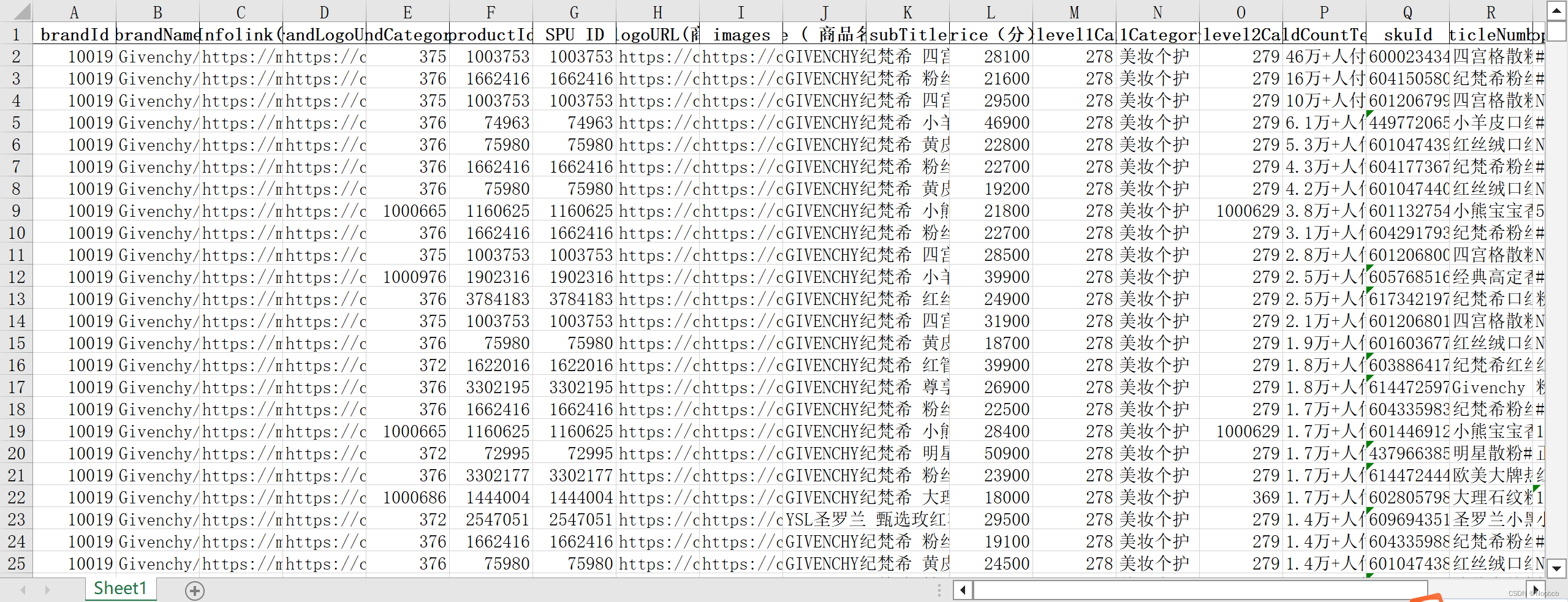Select level2 cell 369 in row 22
Screen dimensions: 1568x602
(x=1241, y=497)
